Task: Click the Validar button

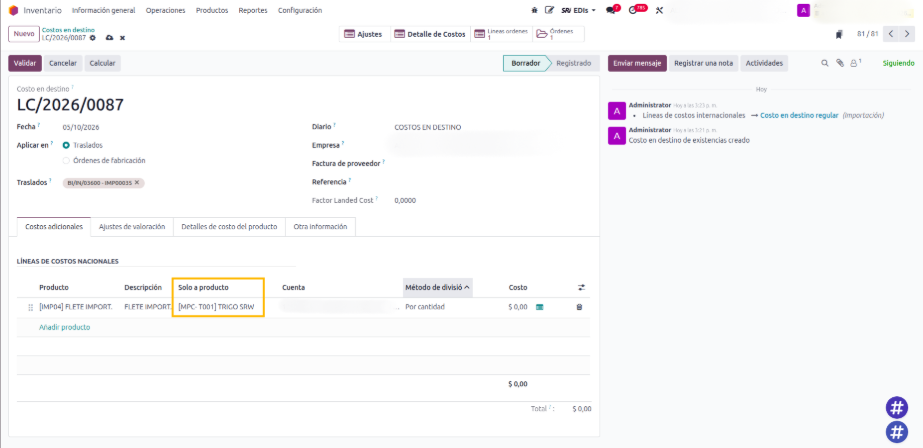Action: tap(25, 63)
